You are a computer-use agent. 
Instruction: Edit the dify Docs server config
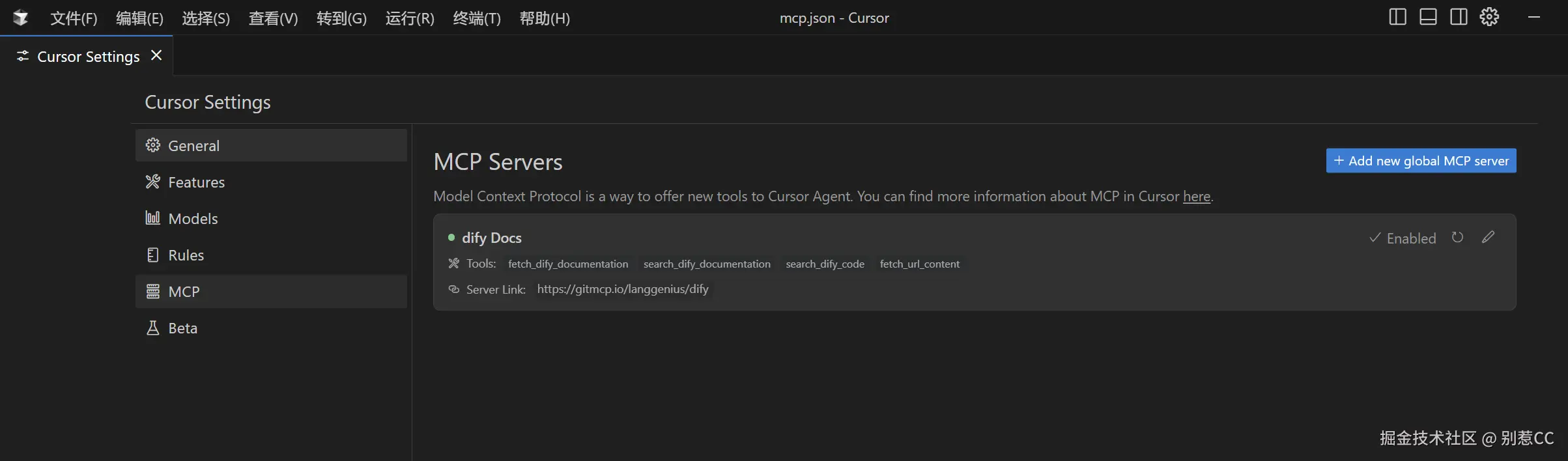coord(1488,237)
